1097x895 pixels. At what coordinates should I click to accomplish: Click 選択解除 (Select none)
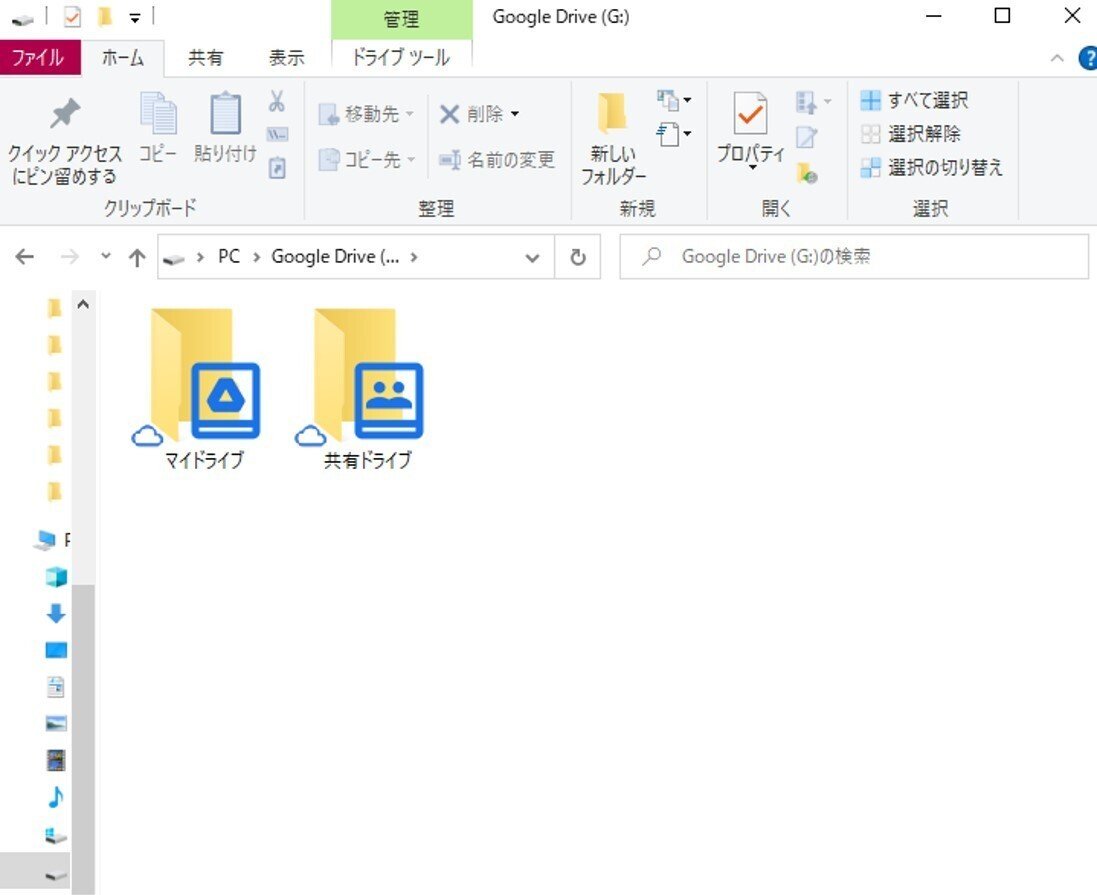[910, 133]
